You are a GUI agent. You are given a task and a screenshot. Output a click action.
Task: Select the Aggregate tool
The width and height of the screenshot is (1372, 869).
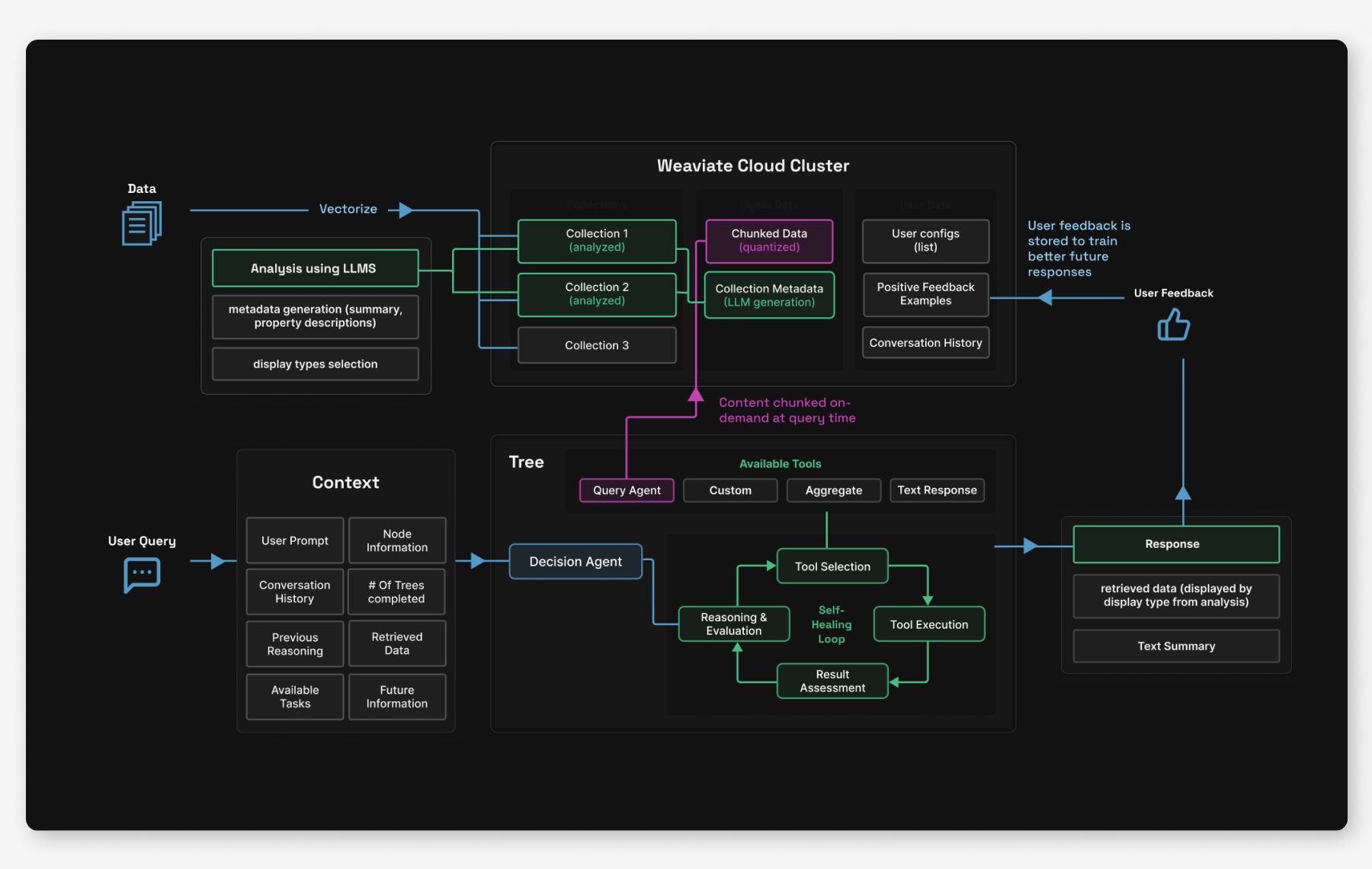coord(833,490)
